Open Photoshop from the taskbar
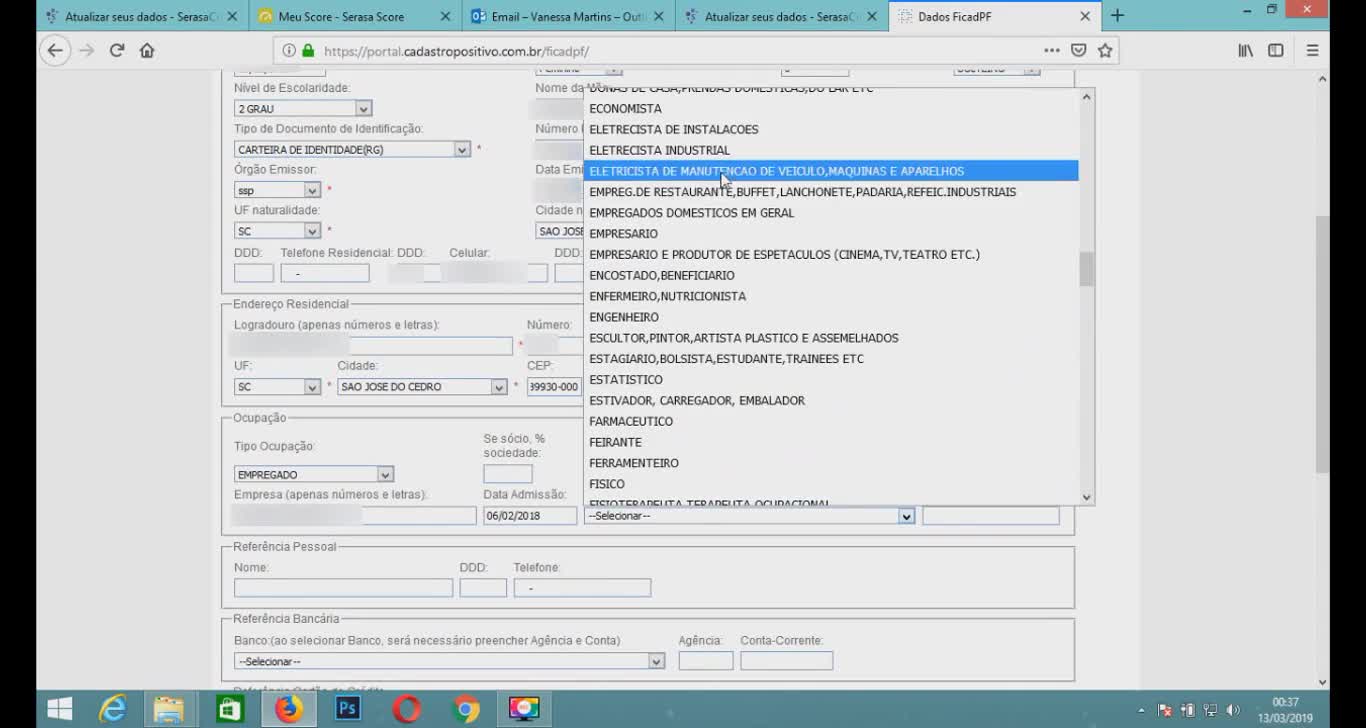This screenshot has height=728, width=1366. coord(348,709)
